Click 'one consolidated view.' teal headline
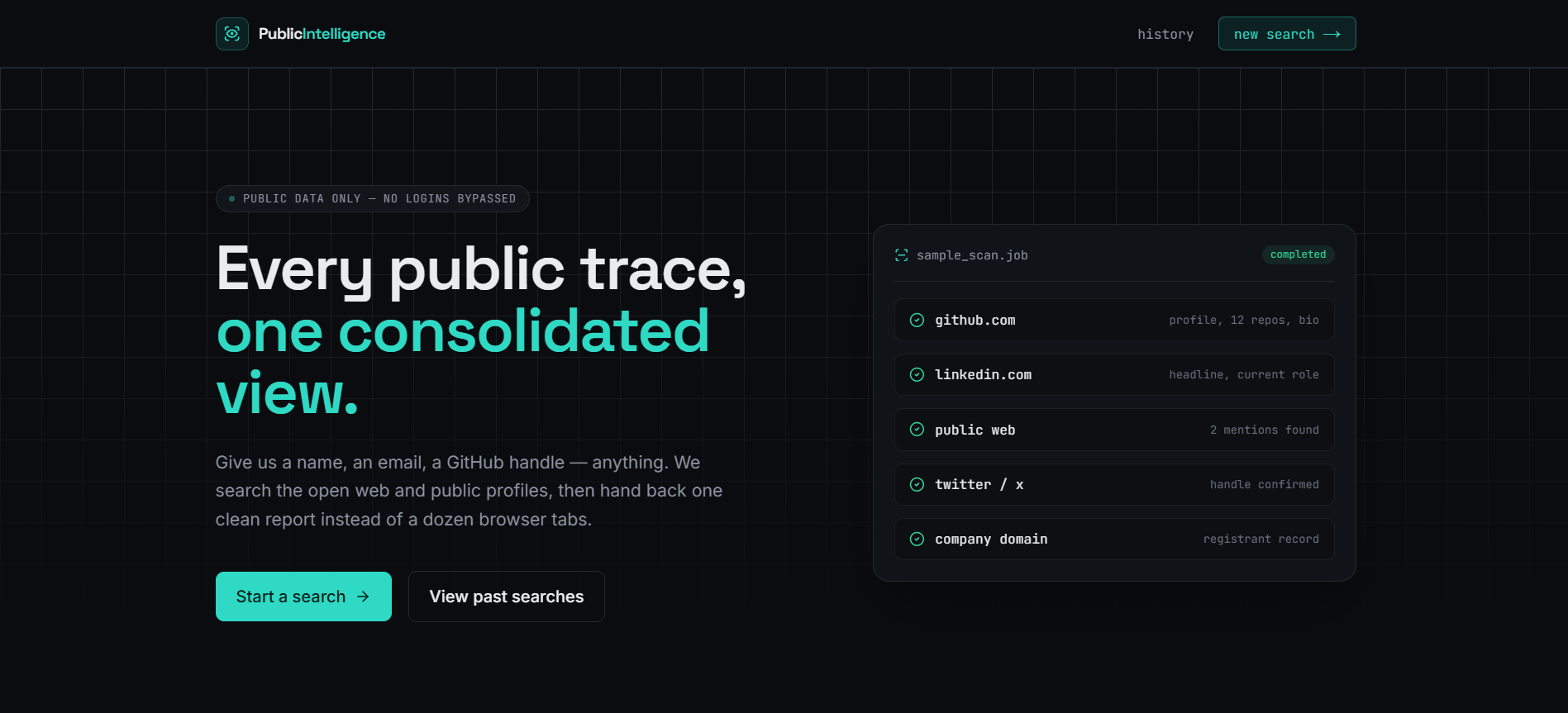 [x=463, y=362]
